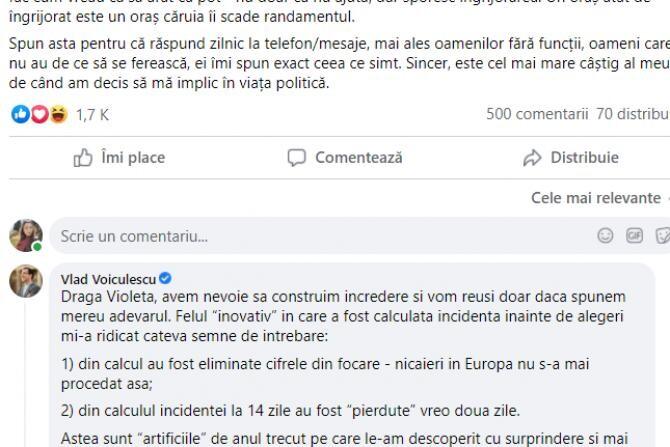Open the emoji picker in comment box
The width and height of the screenshot is (670, 447).
coord(604,237)
